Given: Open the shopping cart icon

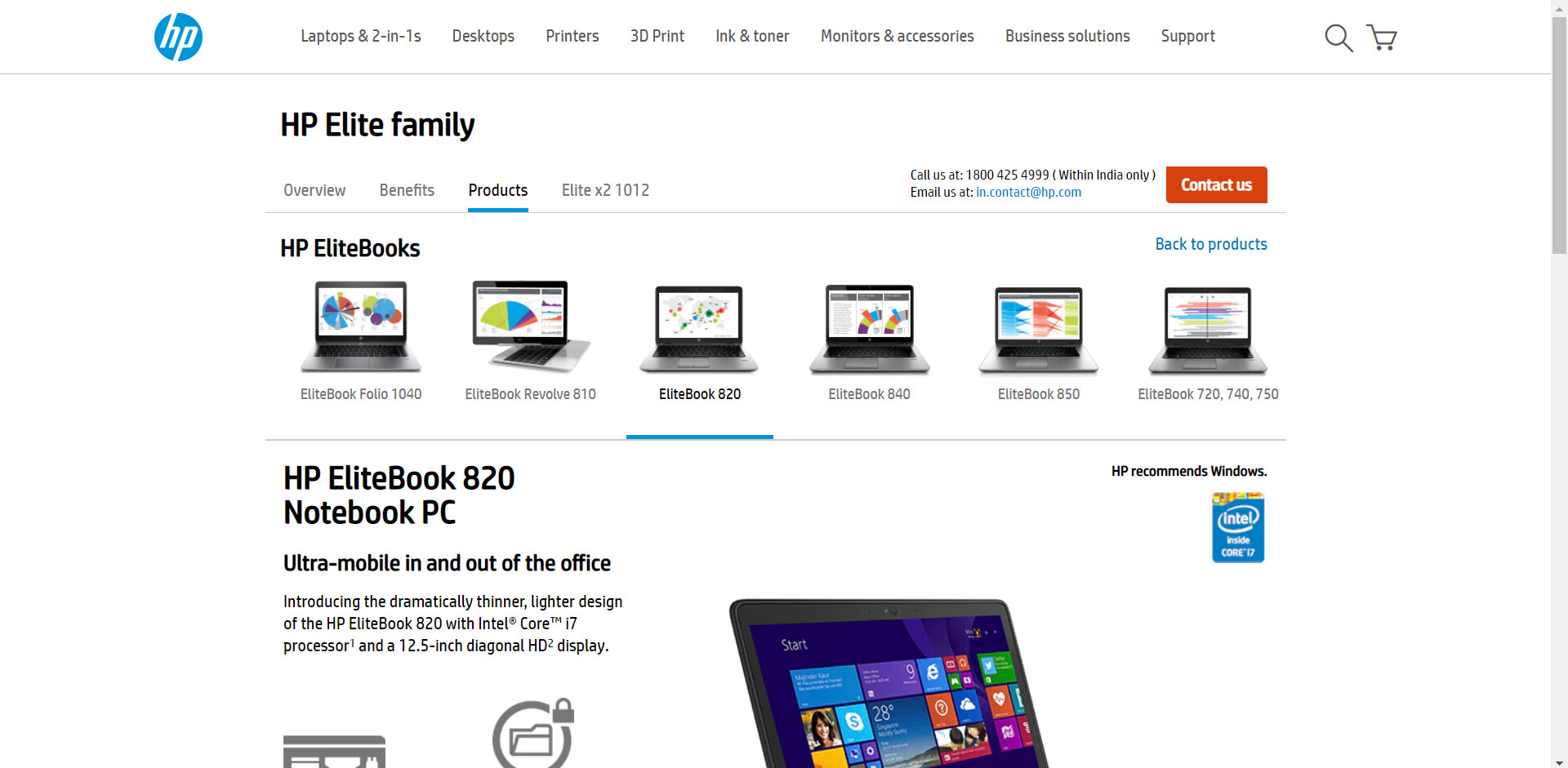Looking at the screenshot, I should point(1382,38).
